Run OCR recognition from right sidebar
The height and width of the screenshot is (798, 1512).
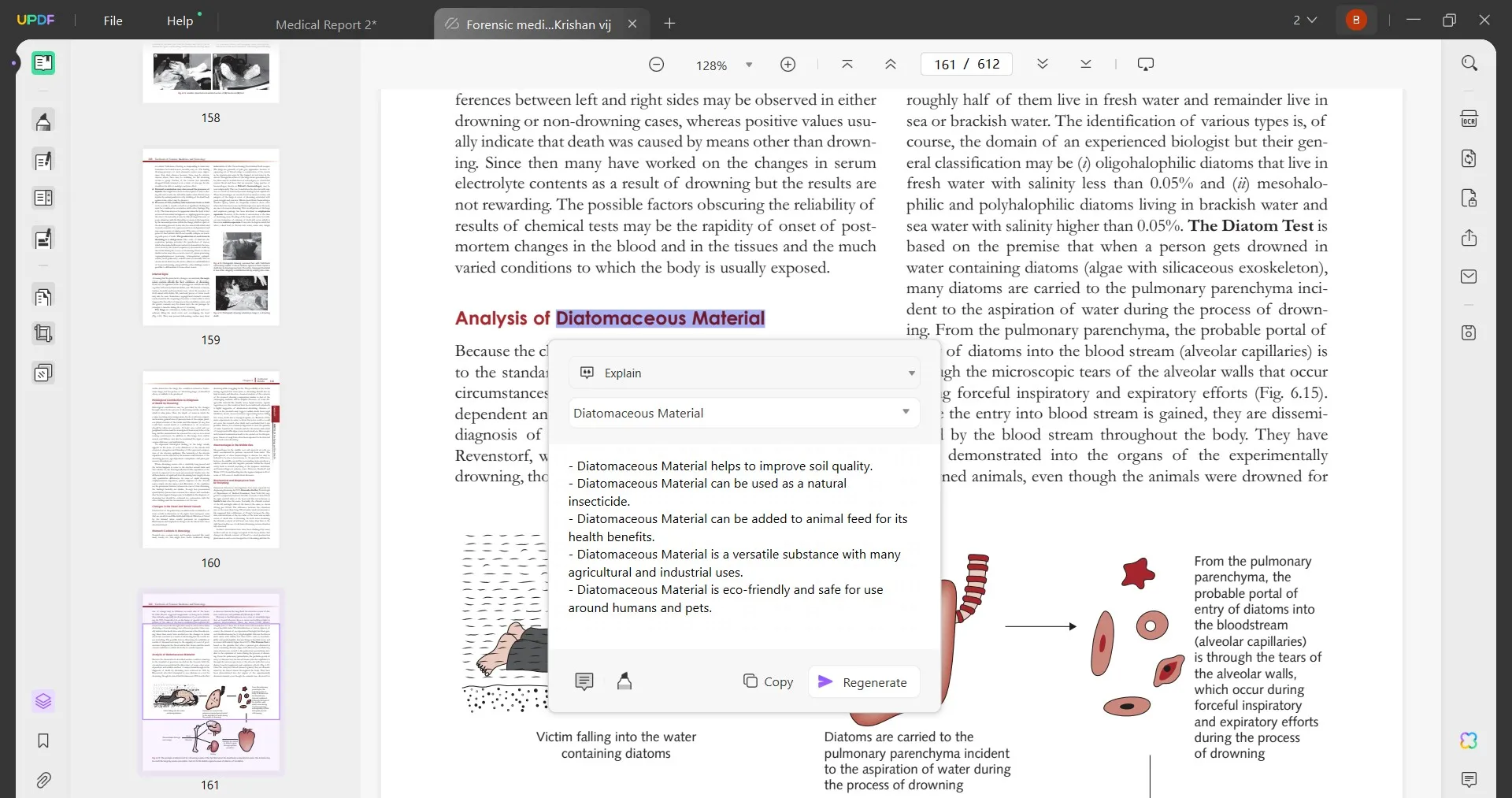(1469, 119)
